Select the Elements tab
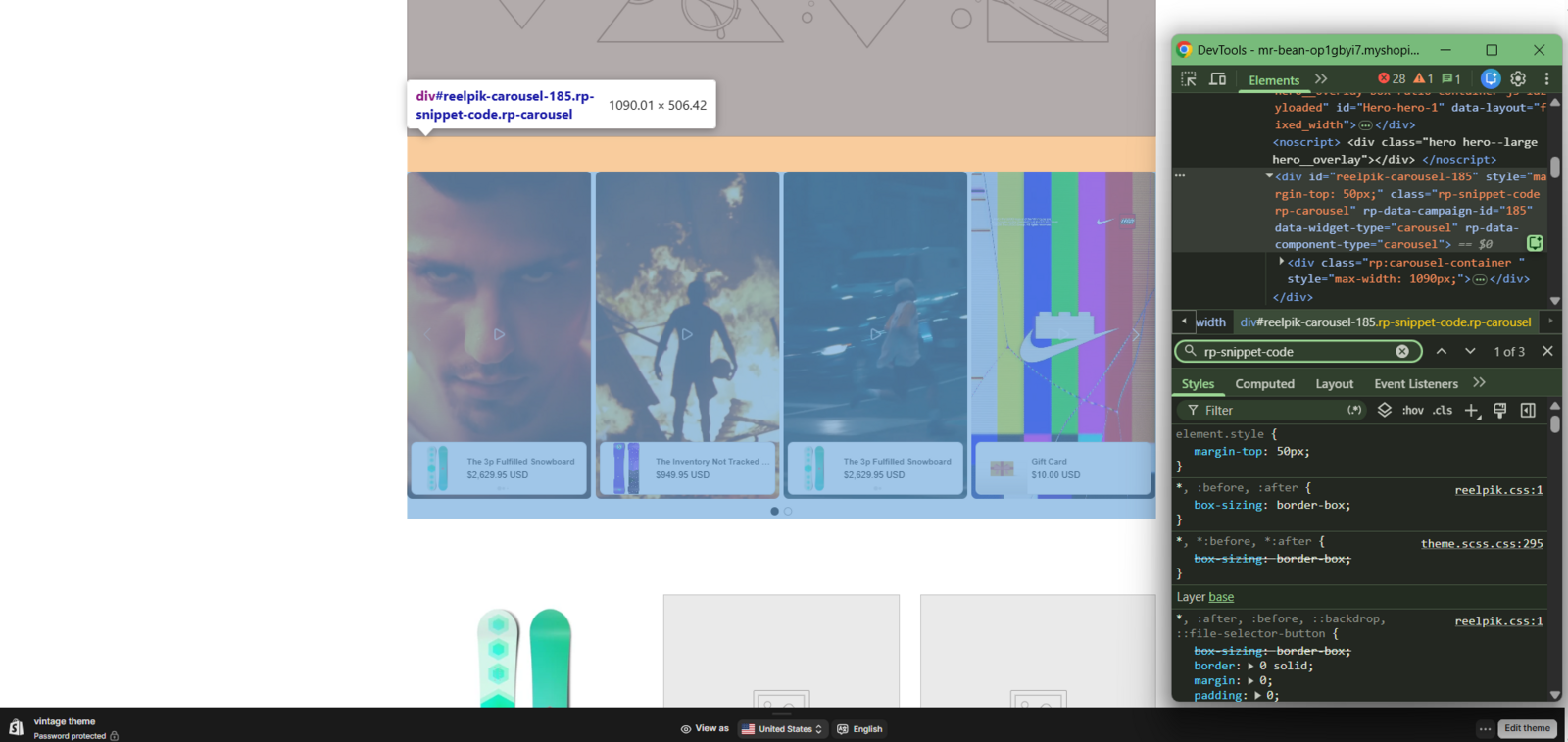1568x742 pixels. pos(1274,80)
